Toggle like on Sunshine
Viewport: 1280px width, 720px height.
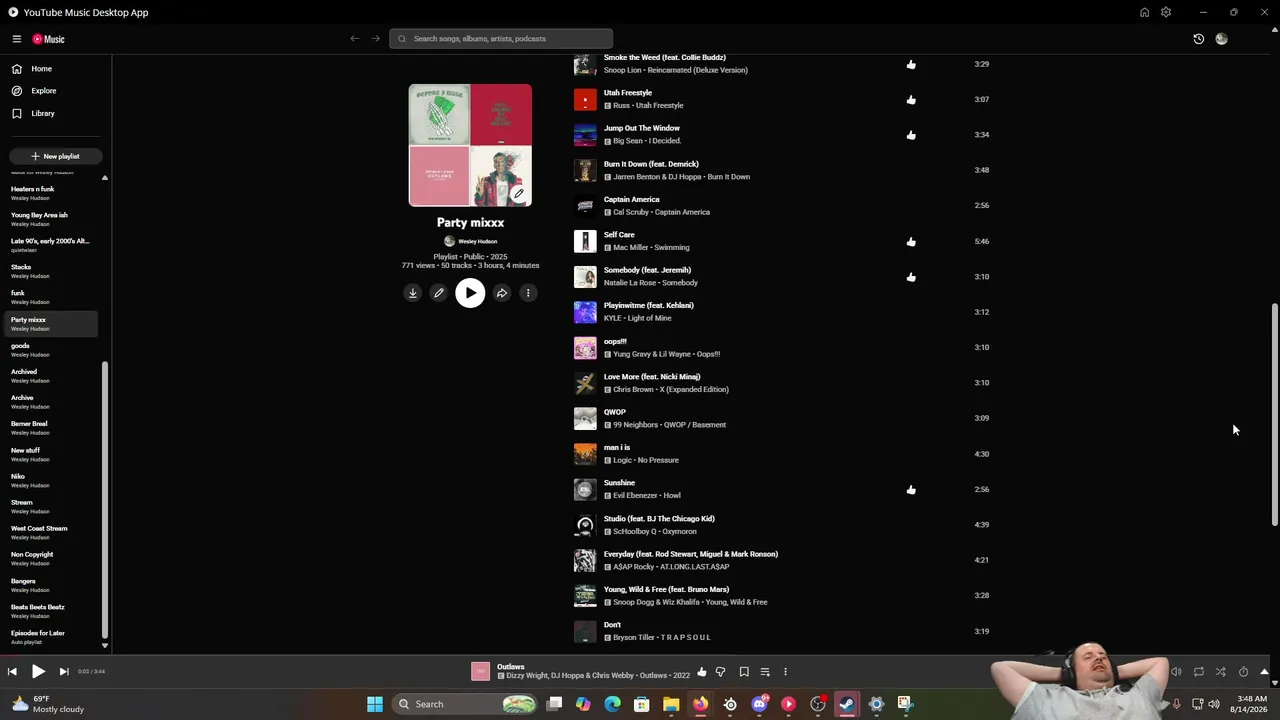click(911, 490)
